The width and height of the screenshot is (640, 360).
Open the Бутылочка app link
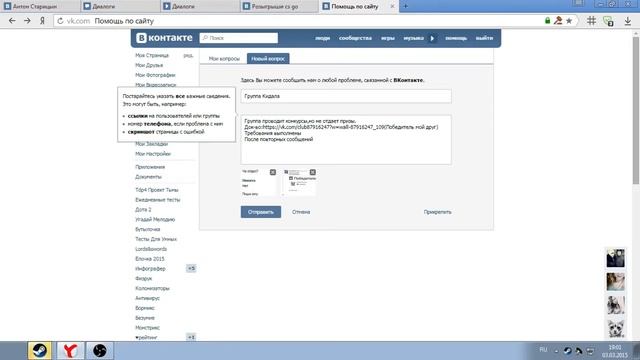147,229
